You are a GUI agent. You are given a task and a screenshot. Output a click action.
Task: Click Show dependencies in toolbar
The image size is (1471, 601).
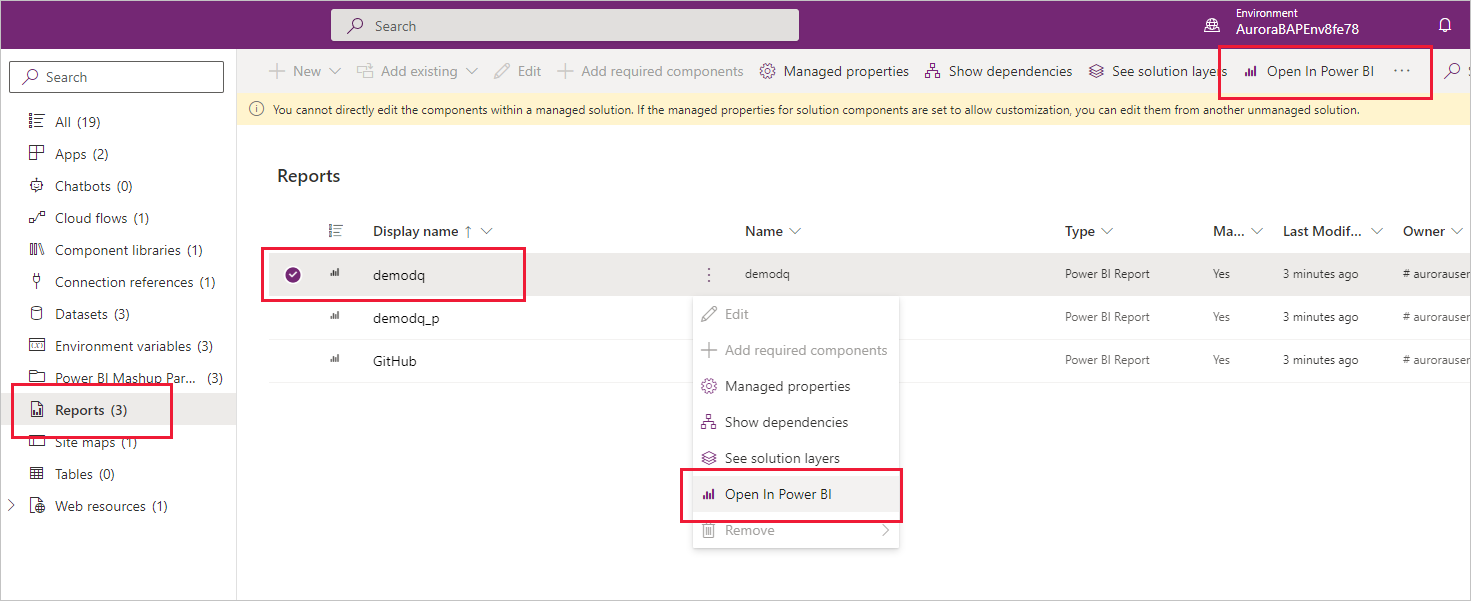pos(998,71)
